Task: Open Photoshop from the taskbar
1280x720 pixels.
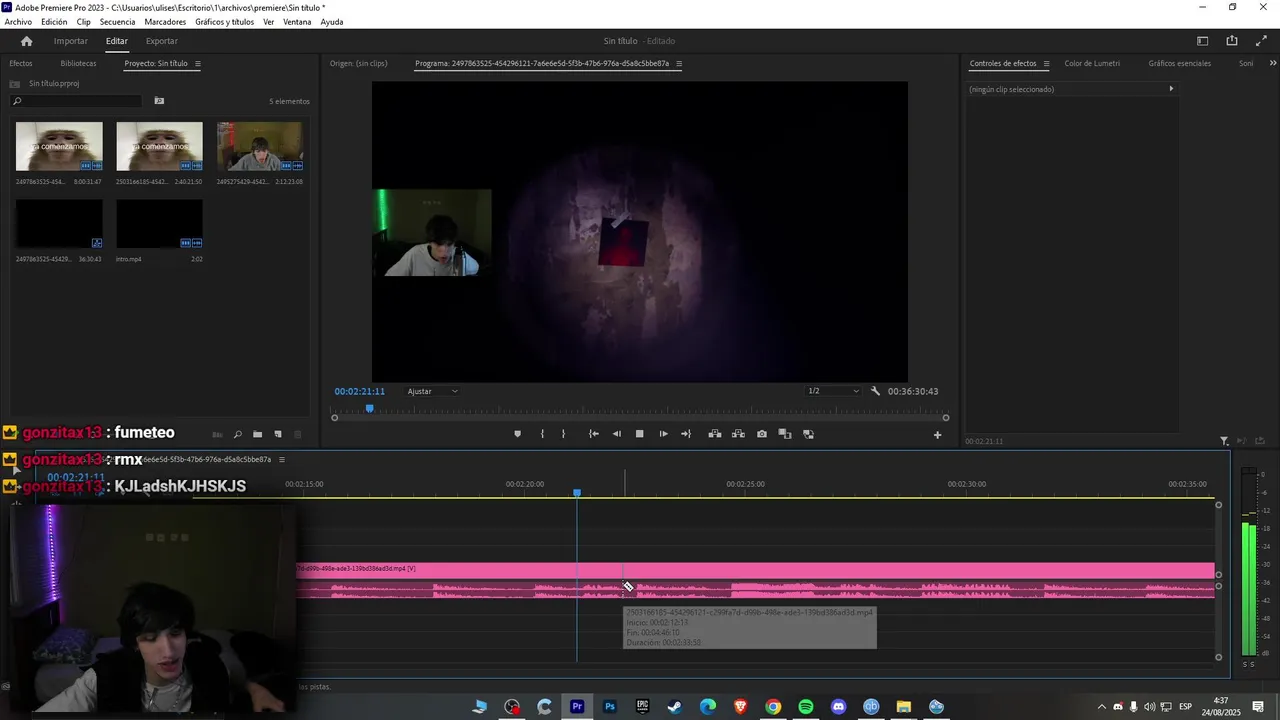Action: [x=610, y=707]
